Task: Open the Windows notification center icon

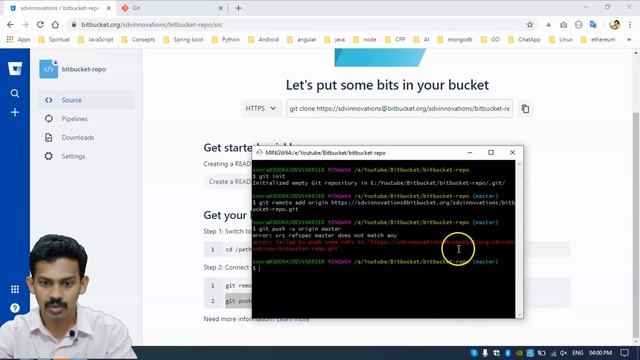Action: pyautogui.click(x=624, y=353)
